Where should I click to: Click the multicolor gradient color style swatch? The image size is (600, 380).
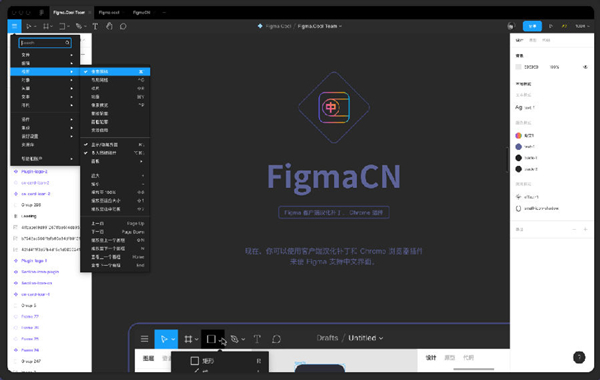(518, 135)
